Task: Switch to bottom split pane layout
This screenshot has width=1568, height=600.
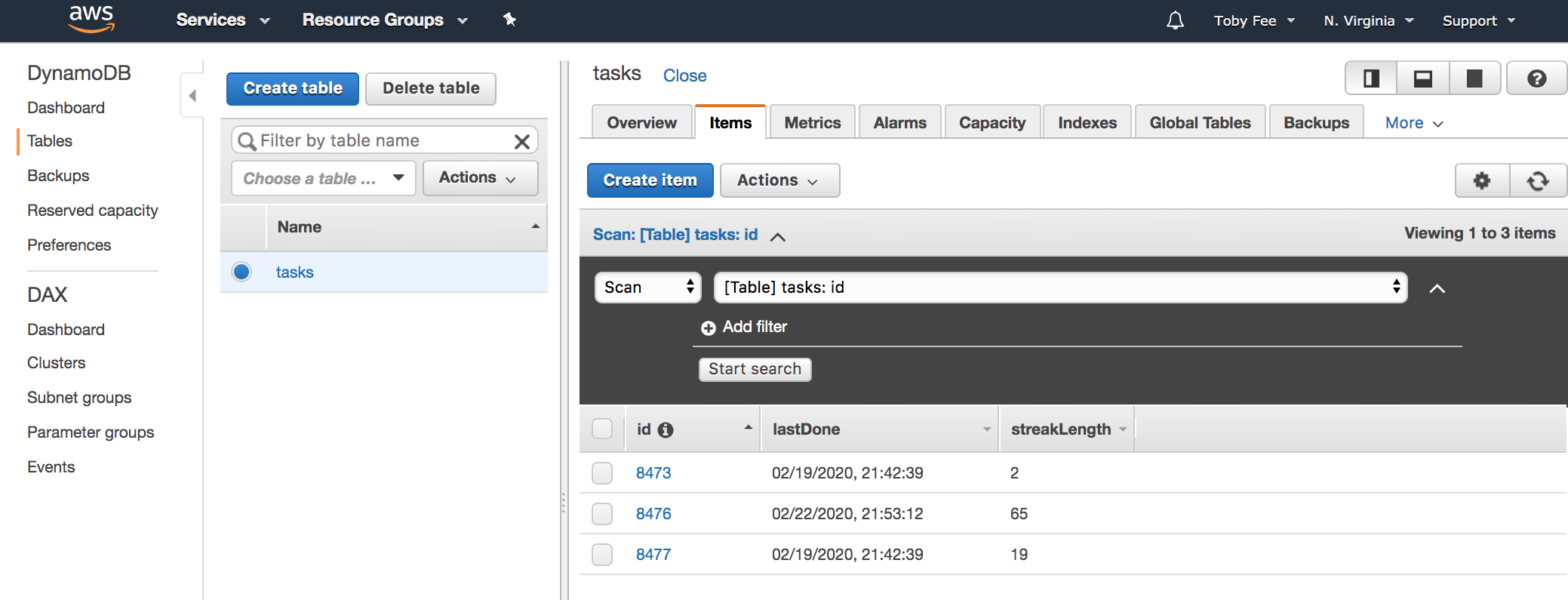Action: click(x=1422, y=78)
